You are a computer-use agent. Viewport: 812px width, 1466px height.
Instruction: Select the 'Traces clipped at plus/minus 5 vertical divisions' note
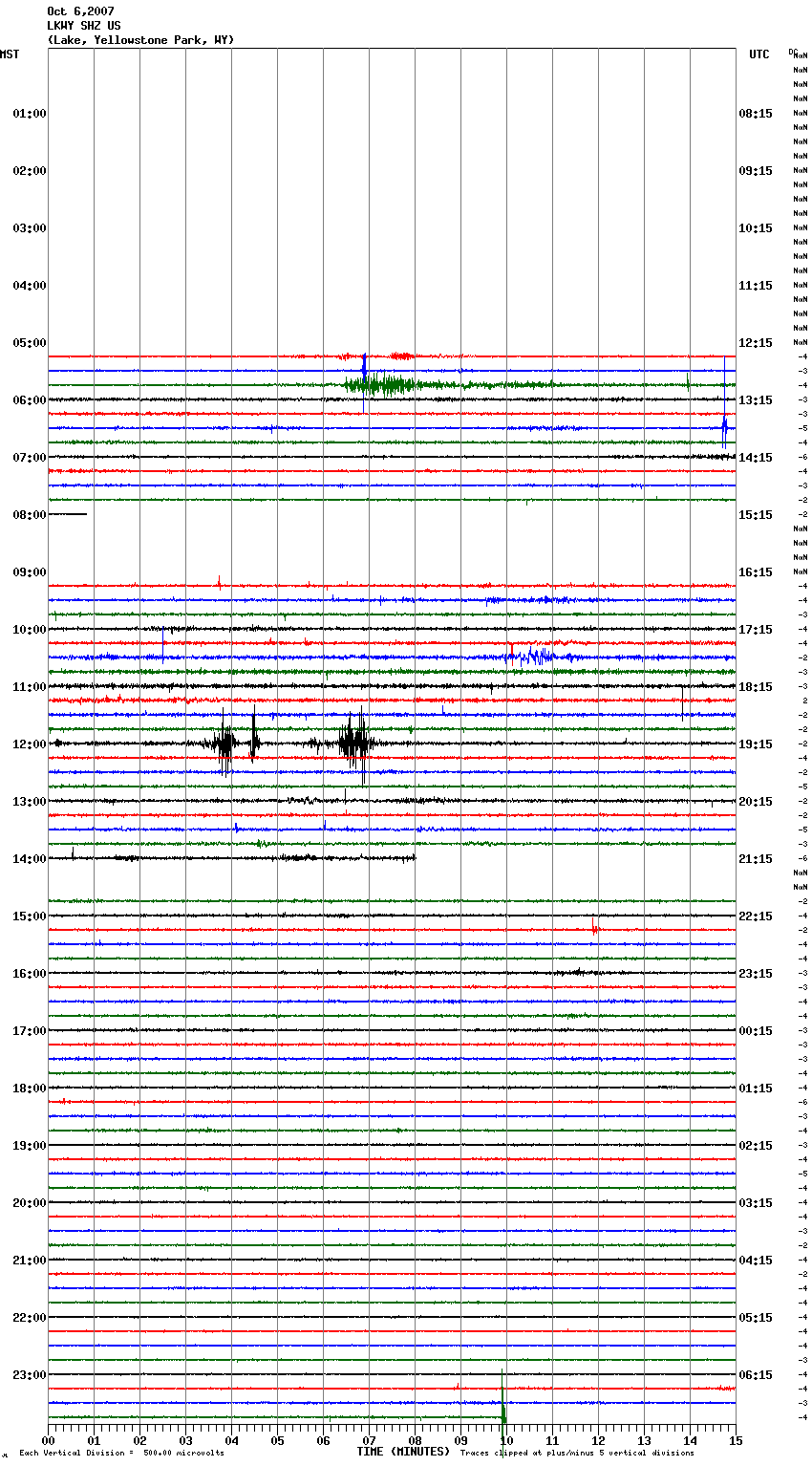click(577, 1454)
